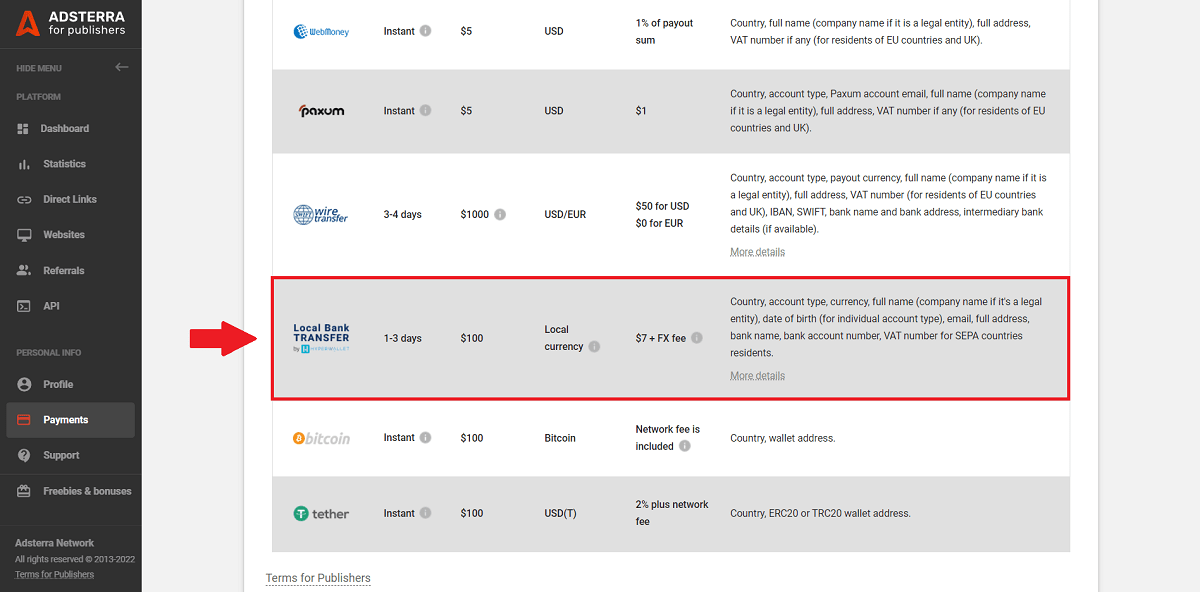Click info icon next to Bitcoin Instant
Viewport: 1200px width, 592px height.
tap(425, 437)
